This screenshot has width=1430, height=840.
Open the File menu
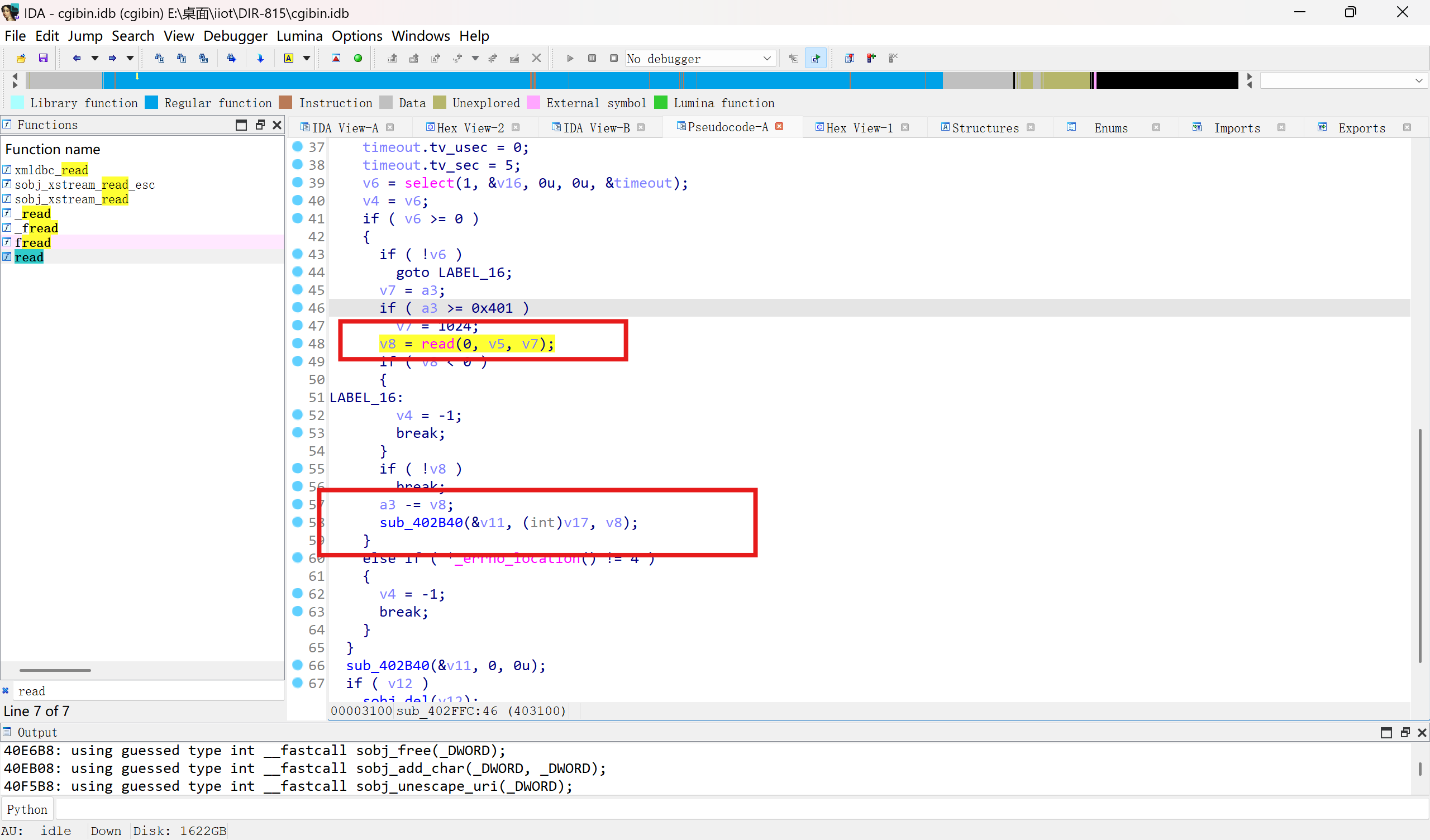(x=15, y=36)
